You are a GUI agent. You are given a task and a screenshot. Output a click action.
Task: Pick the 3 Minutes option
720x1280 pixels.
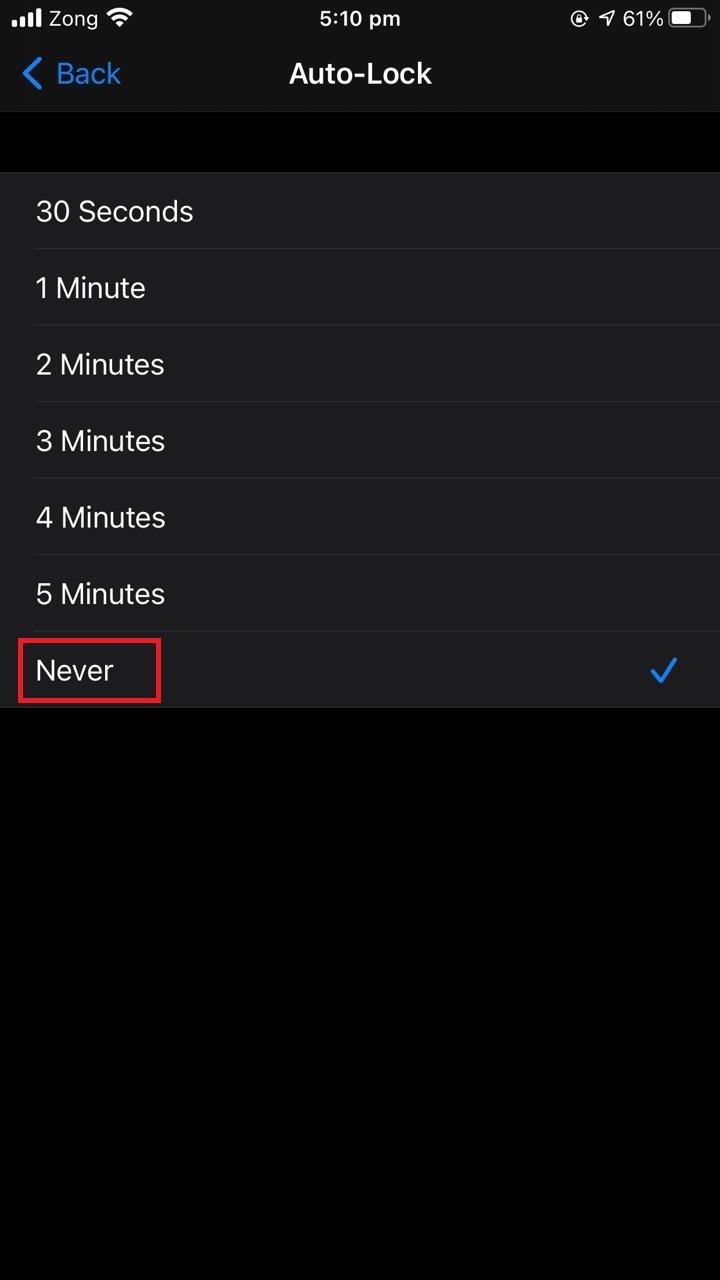click(x=360, y=441)
